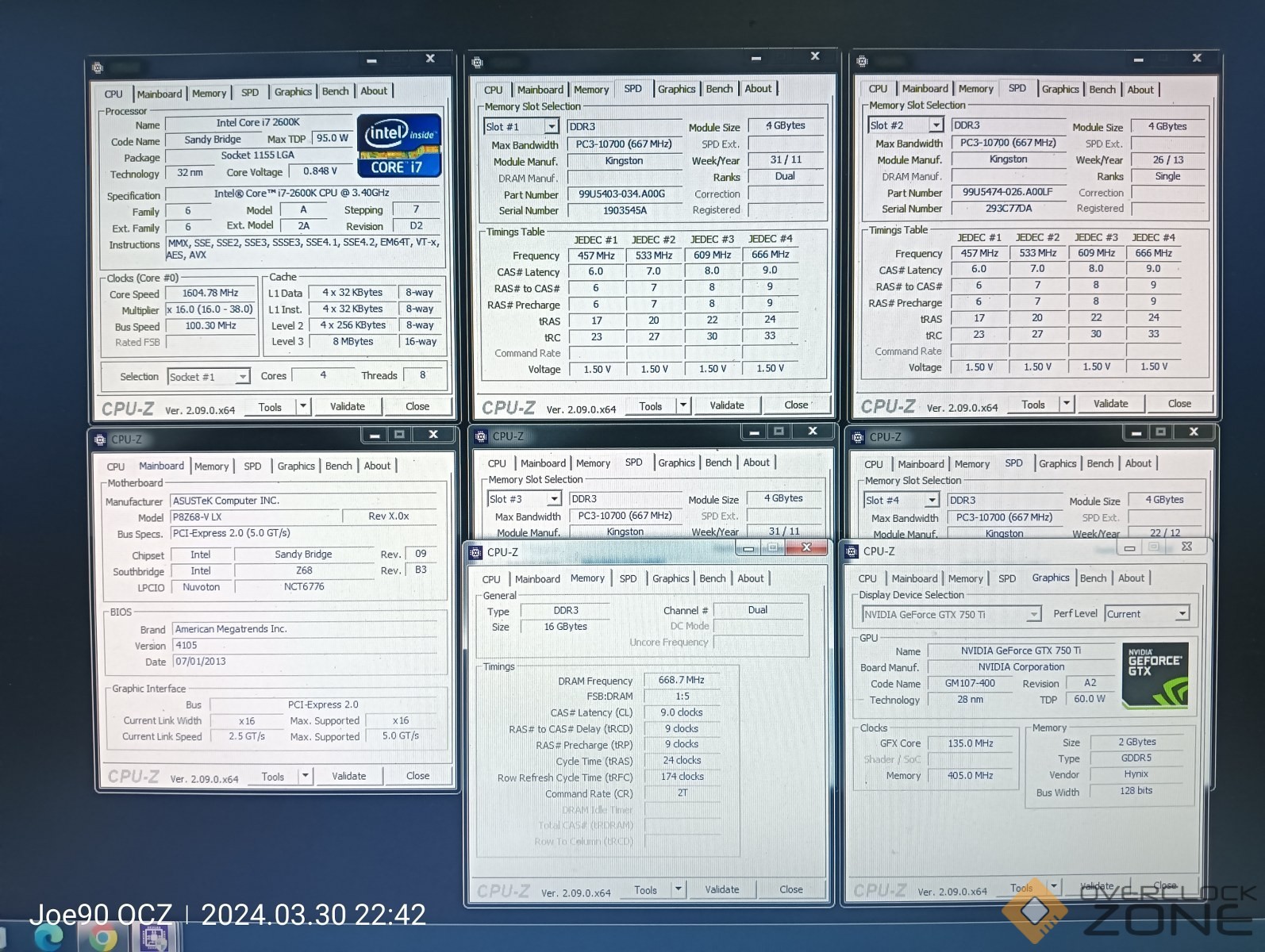
Task: Minimize the Slot #3 SPD window
Action: coord(754,432)
